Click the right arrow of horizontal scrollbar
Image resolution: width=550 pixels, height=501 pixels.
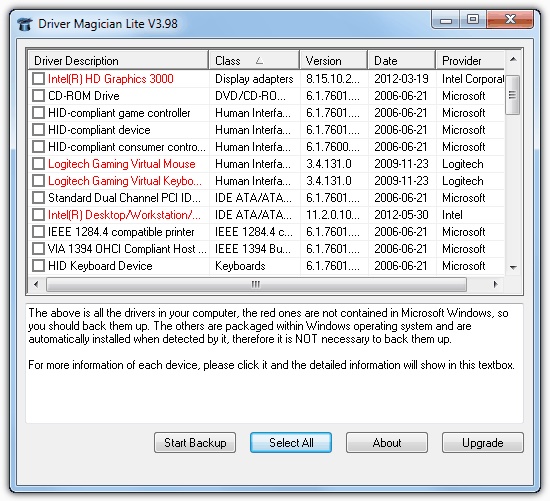[x=495, y=284]
